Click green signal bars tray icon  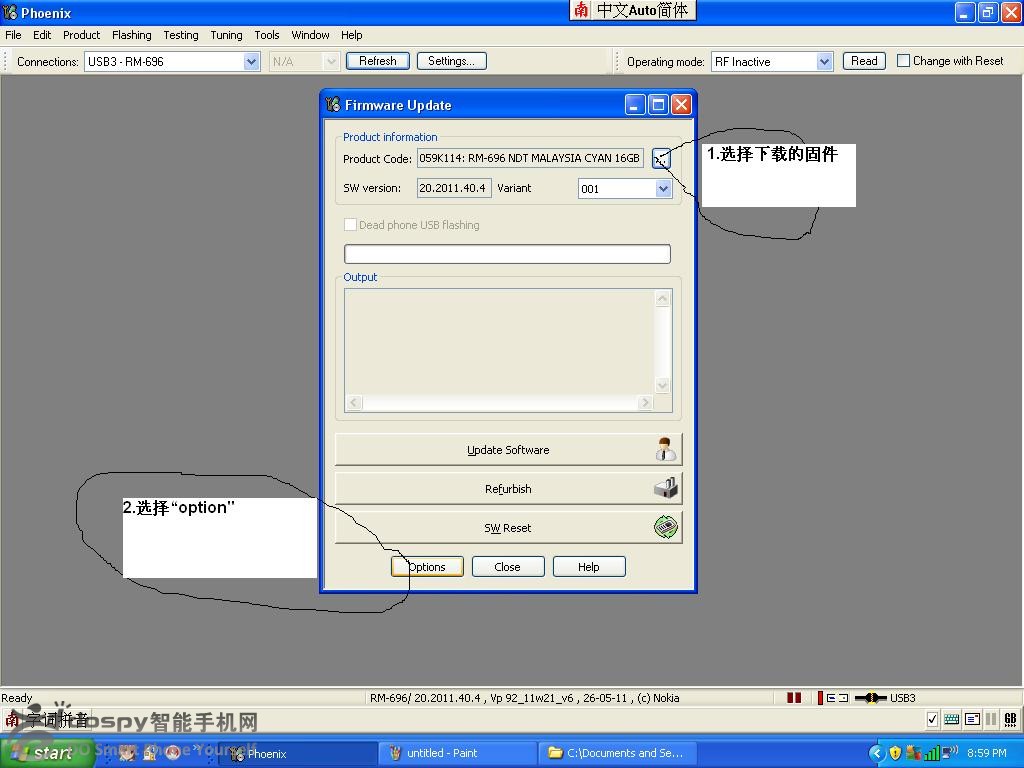tap(933, 754)
